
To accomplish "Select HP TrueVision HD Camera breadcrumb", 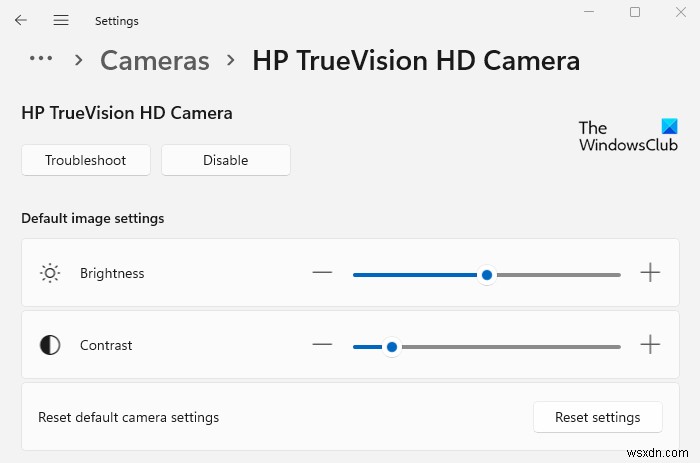I will coord(416,60).
